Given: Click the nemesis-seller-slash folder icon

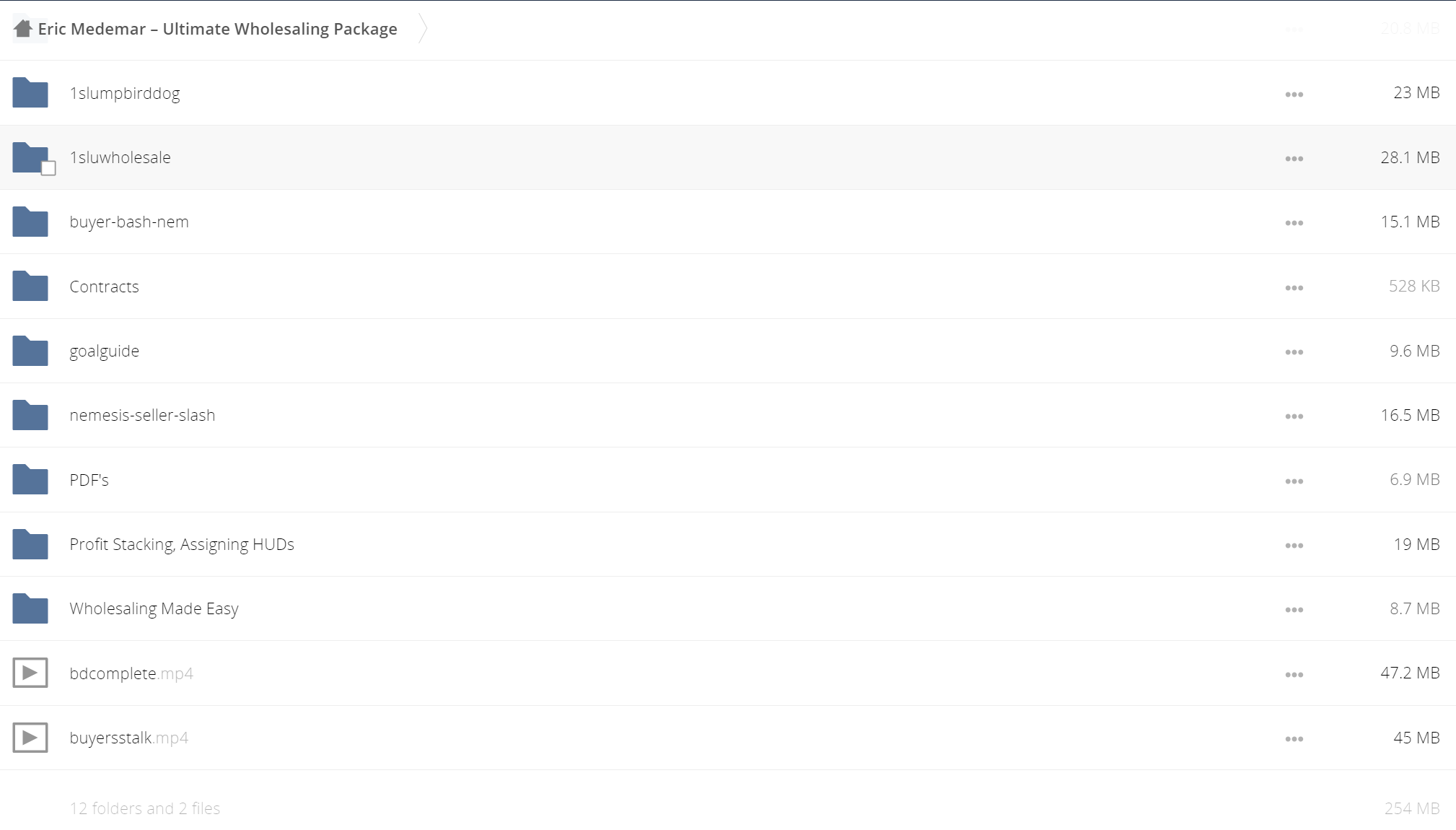Looking at the screenshot, I should (x=30, y=415).
